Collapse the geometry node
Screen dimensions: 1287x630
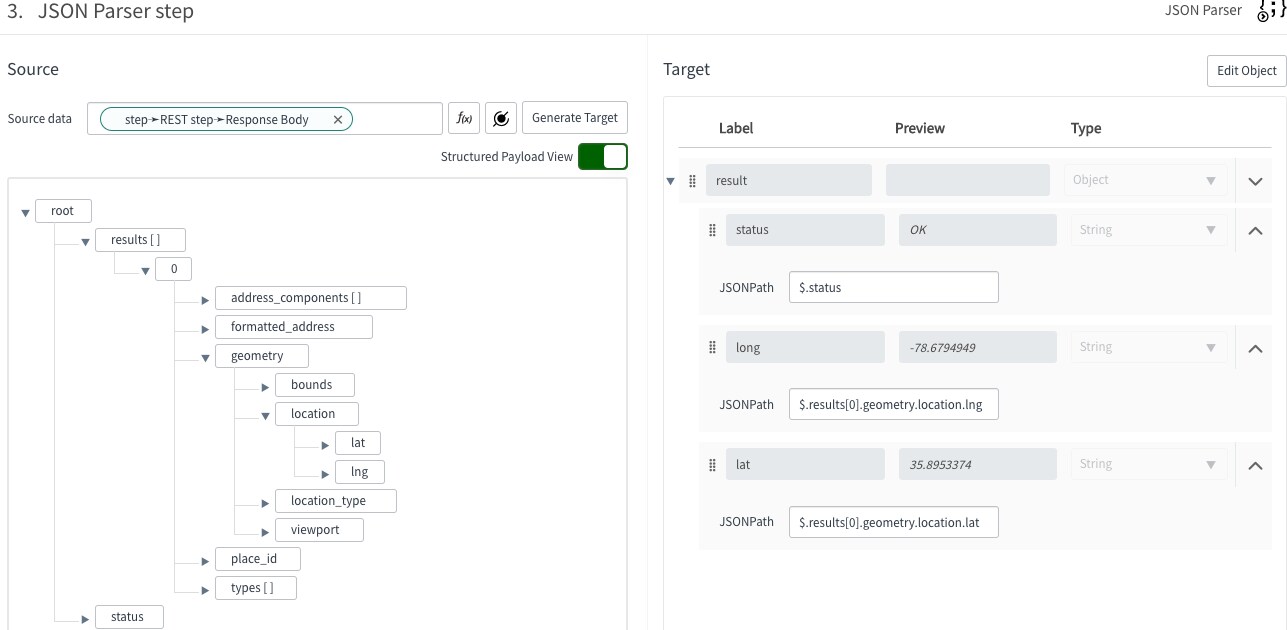pyautogui.click(x=205, y=357)
